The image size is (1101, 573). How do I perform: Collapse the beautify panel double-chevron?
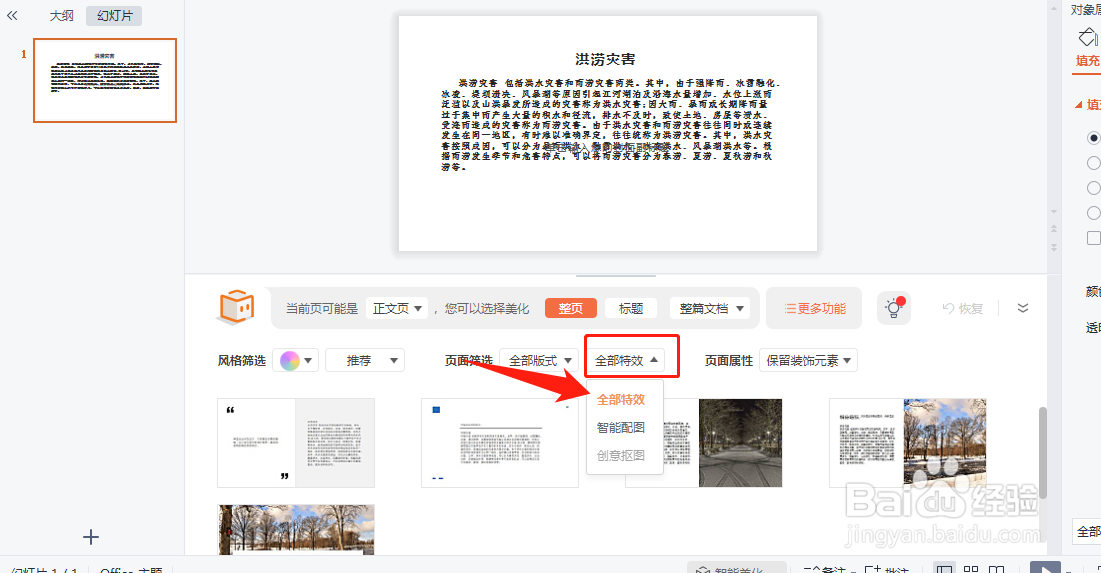point(1022,308)
